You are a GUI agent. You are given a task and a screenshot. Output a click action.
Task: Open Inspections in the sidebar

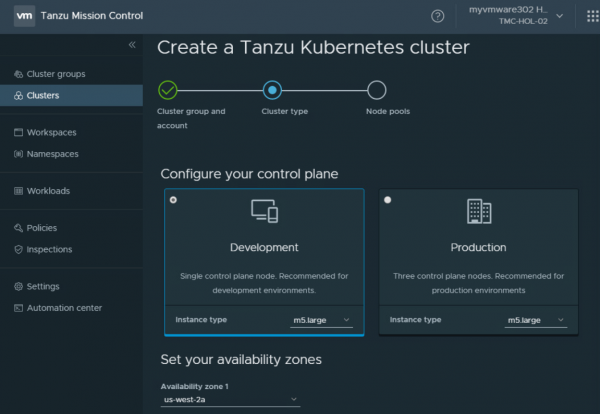(49, 249)
